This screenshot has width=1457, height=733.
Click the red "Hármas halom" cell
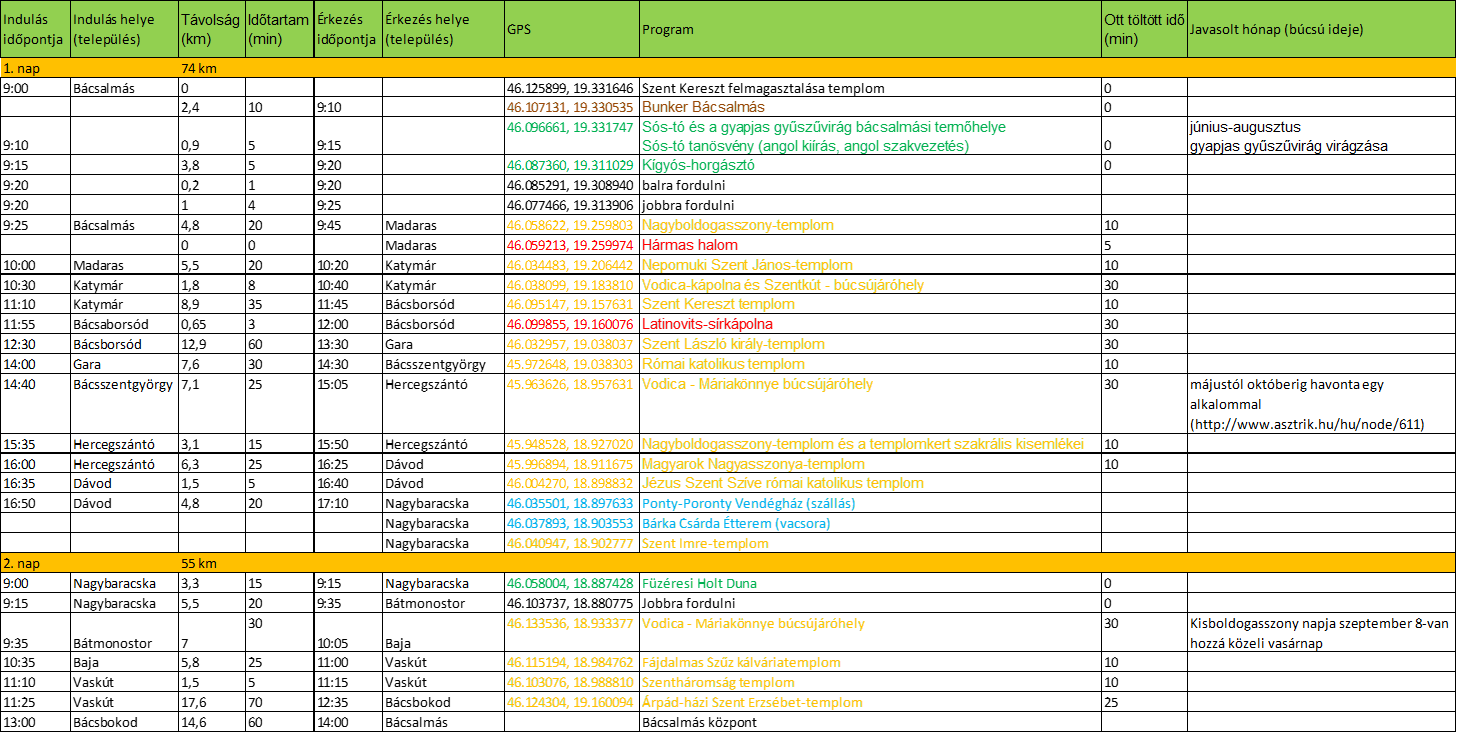[690, 245]
